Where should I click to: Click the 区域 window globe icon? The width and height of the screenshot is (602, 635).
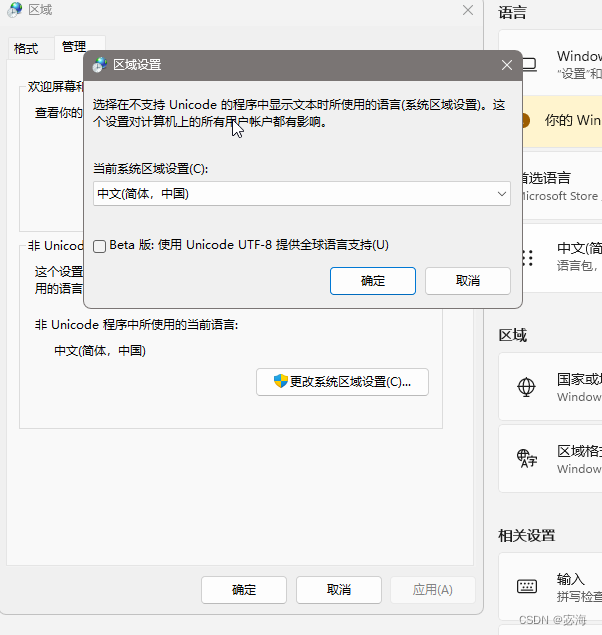click(15, 10)
